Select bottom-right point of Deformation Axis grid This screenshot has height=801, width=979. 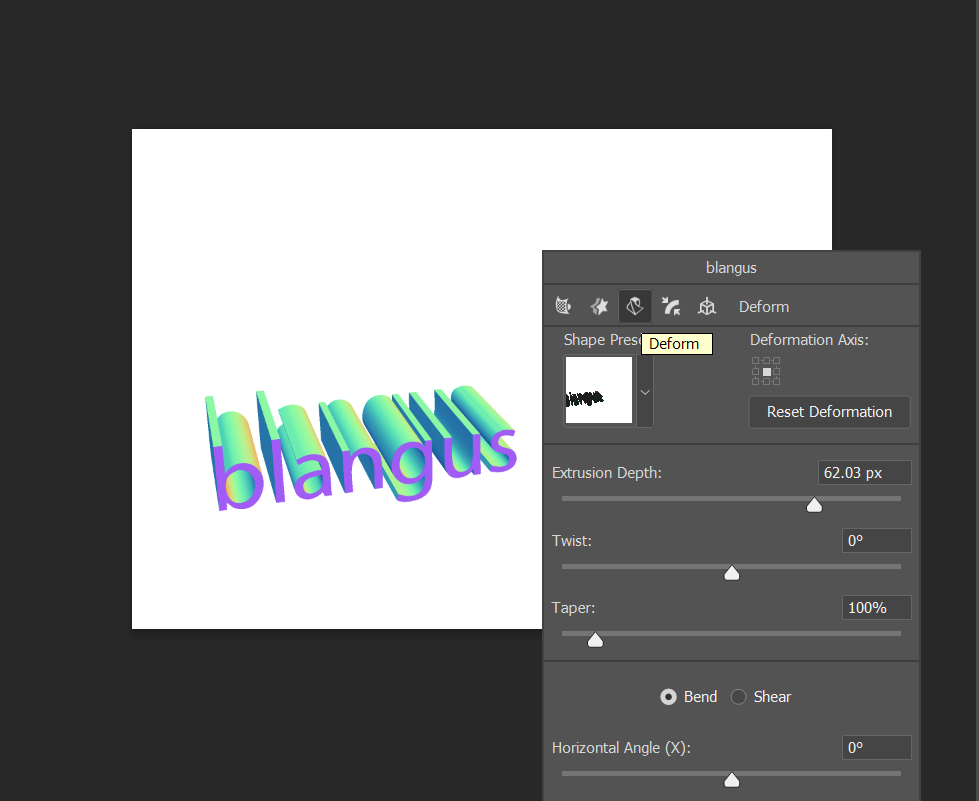(x=777, y=381)
